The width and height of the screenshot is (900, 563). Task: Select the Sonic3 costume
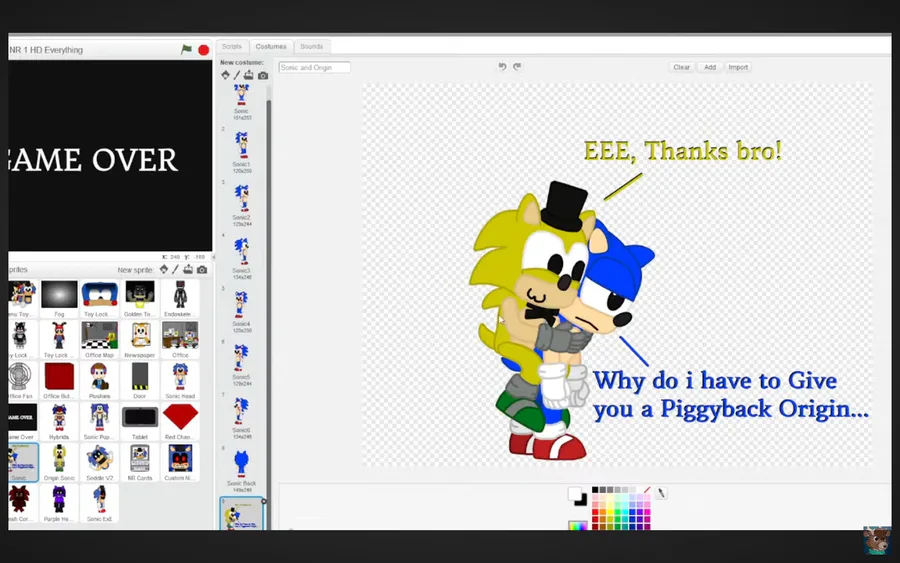[x=242, y=258]
